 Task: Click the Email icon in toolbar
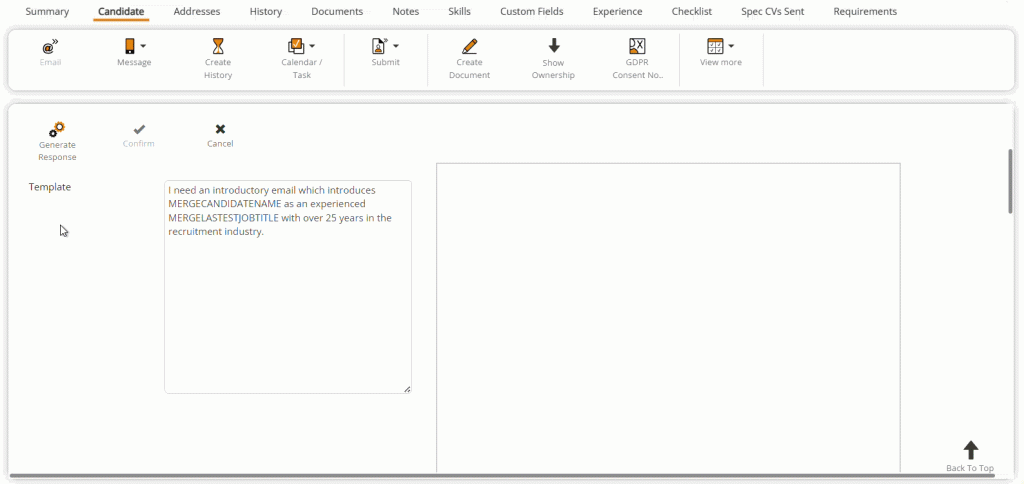pos(50,46)
